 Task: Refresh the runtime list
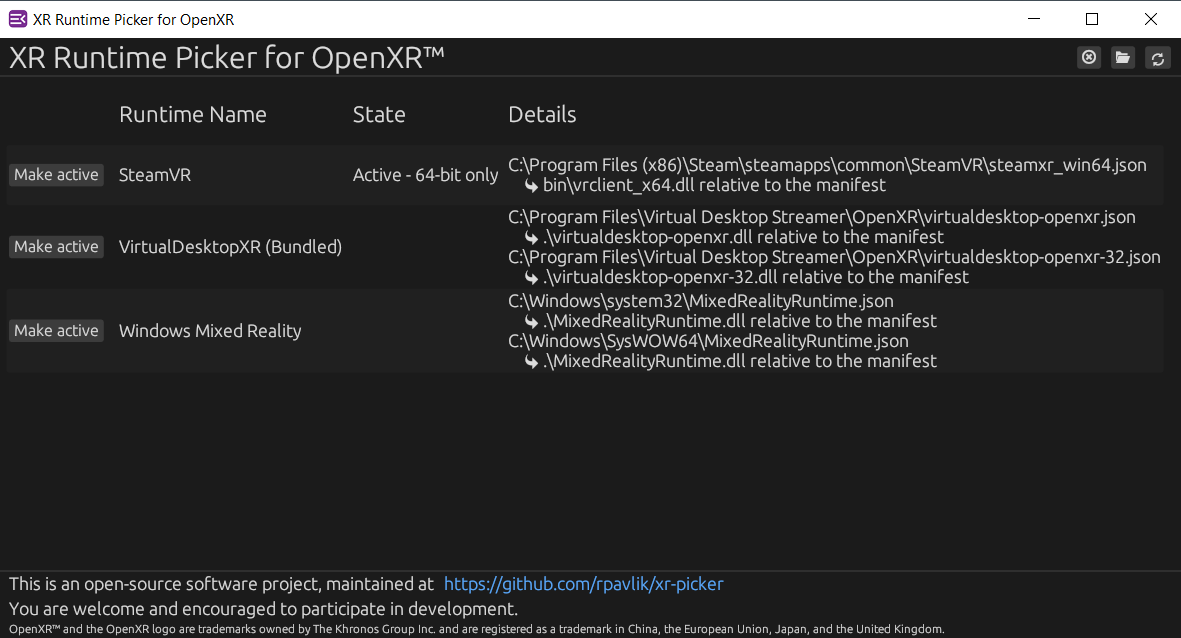pos(1157,58)
